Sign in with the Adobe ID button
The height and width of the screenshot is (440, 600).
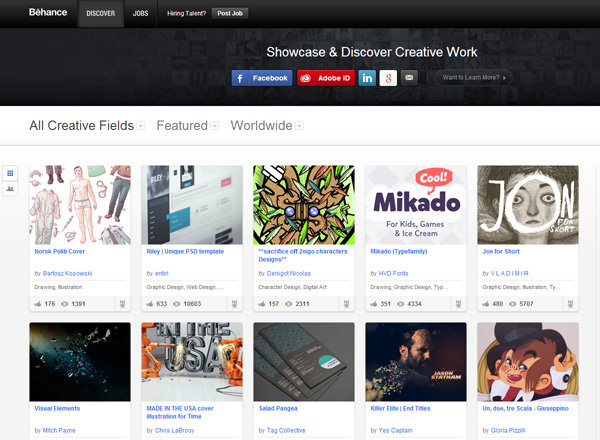click(x=326, y=78)
